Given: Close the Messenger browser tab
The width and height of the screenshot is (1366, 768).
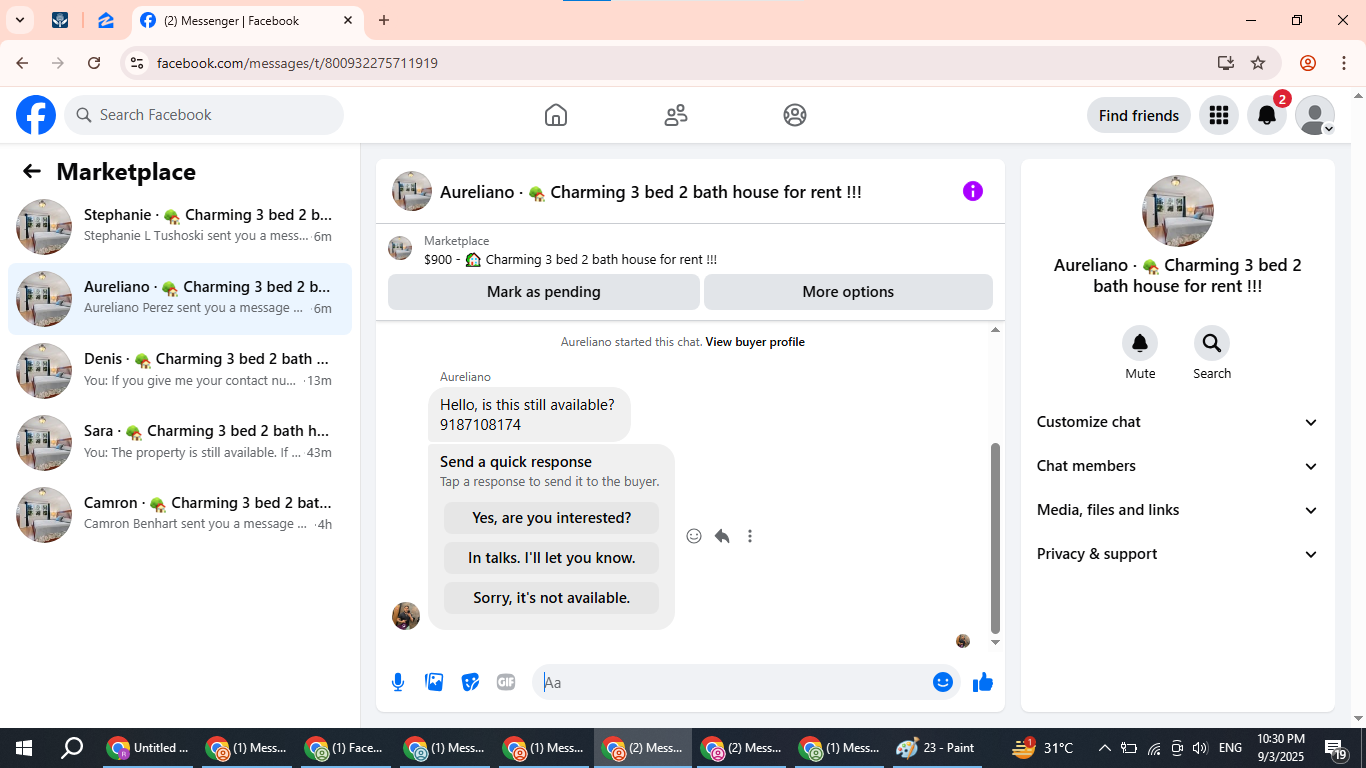Looking at the screenshot, I should click(x=347, y=20).
